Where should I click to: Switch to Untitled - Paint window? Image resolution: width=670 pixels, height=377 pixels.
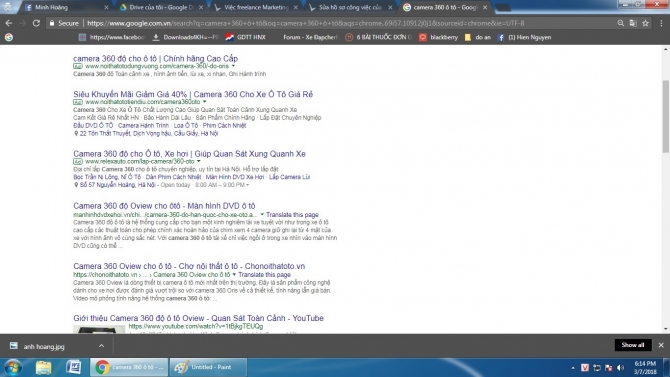(208, 368)
